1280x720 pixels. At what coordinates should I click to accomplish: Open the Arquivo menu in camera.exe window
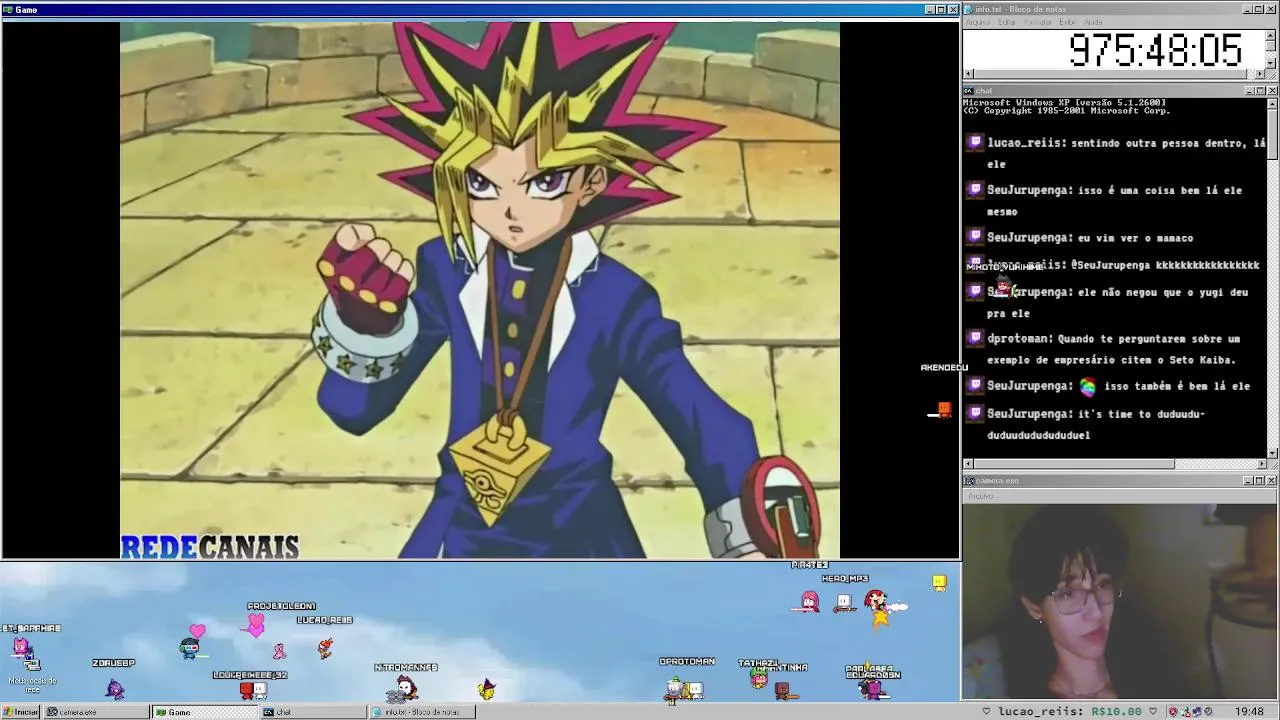tap(981, 496)
